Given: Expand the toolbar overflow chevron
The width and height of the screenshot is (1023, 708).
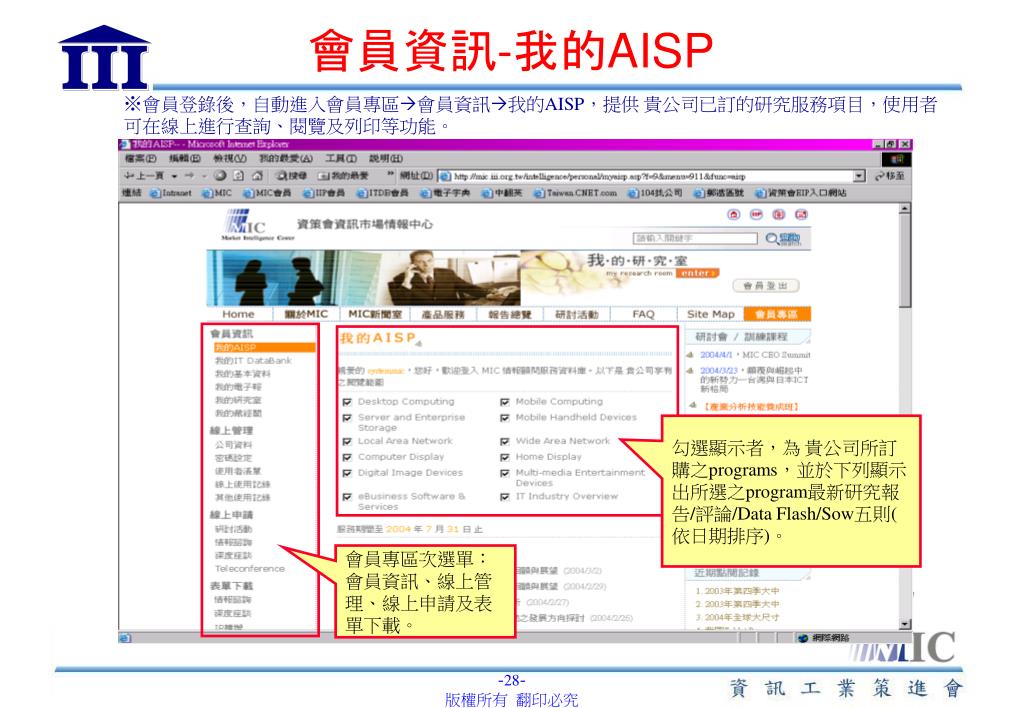Looking at the screenshot, I should coord(390,174).
